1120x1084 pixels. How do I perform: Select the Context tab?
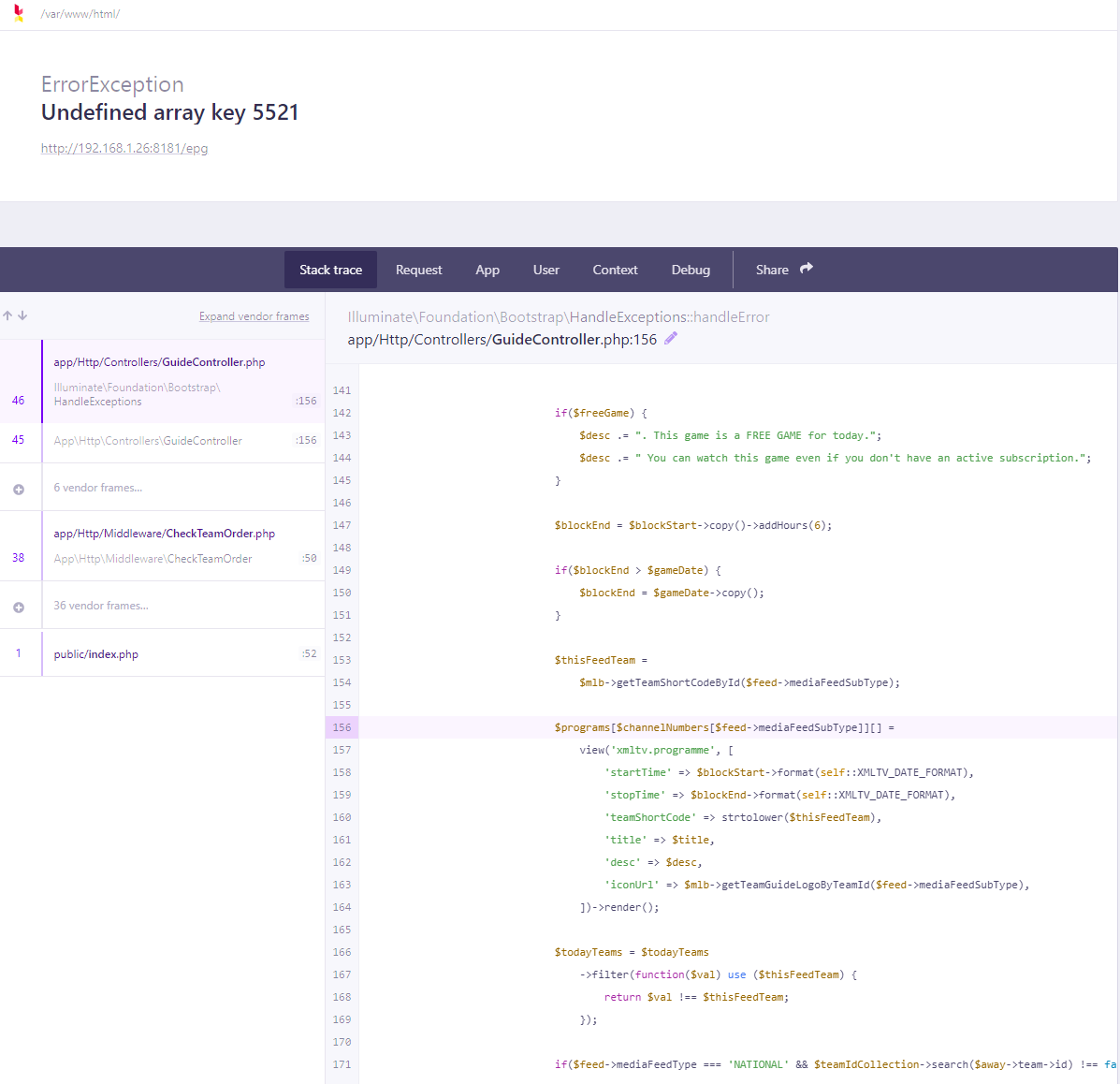[615, 270]
